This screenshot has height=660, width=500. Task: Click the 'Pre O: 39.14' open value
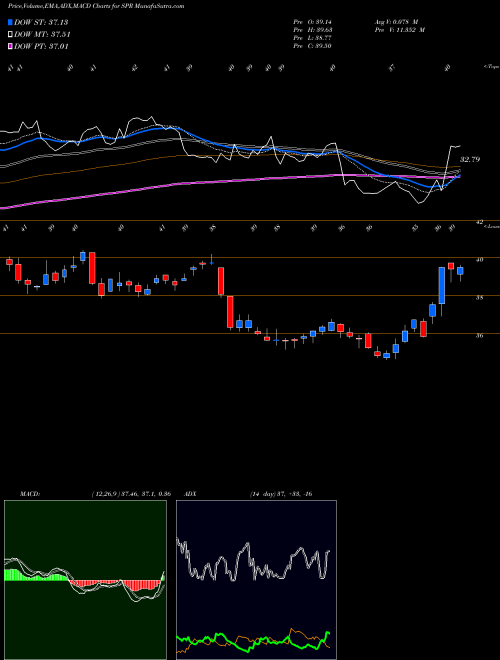click(x=313, y=22)
